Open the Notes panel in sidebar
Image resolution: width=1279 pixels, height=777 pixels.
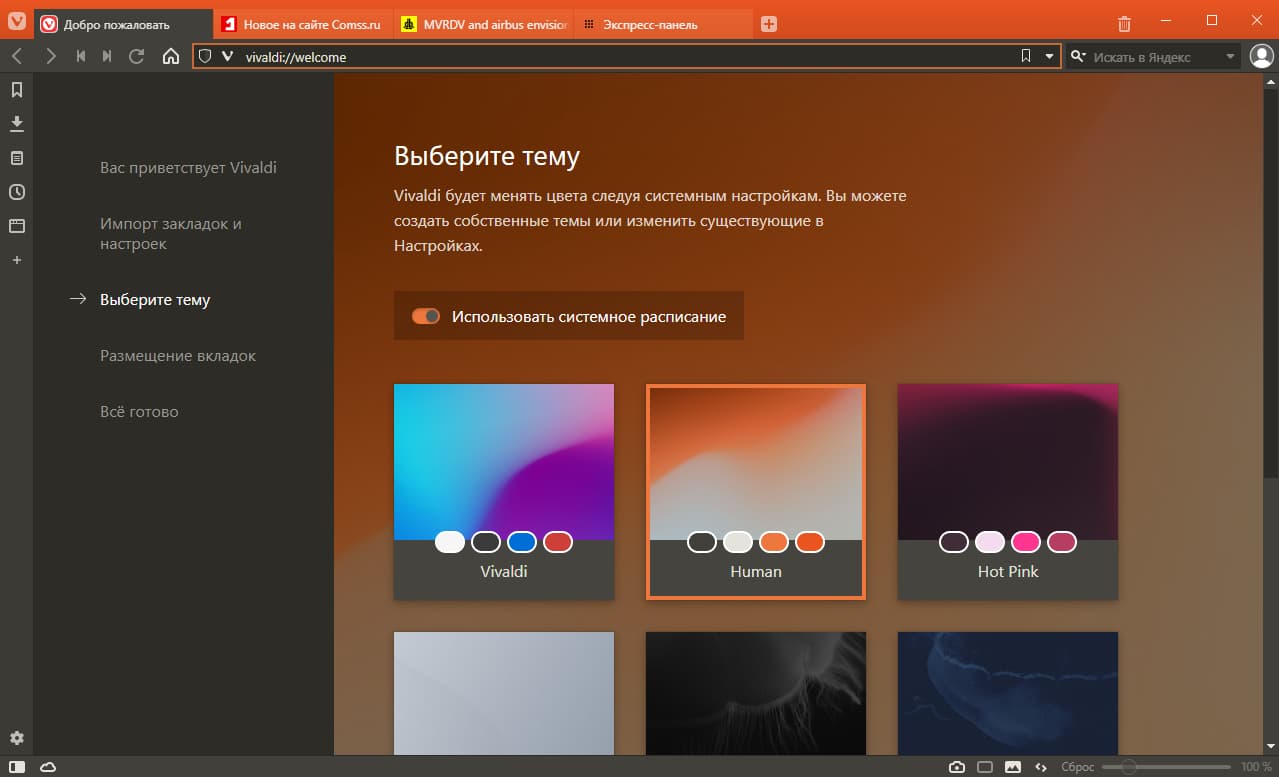pyautogui.click(x=16, y=158)
